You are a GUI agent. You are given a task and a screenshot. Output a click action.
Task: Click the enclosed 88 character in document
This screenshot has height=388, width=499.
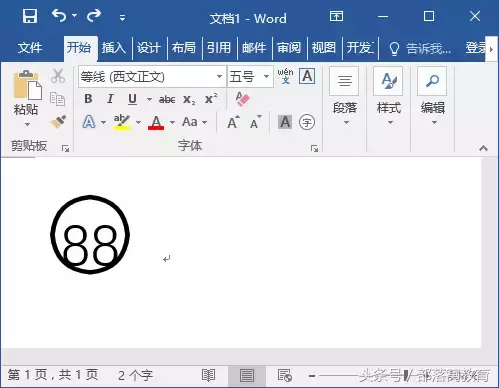(90, 235)
